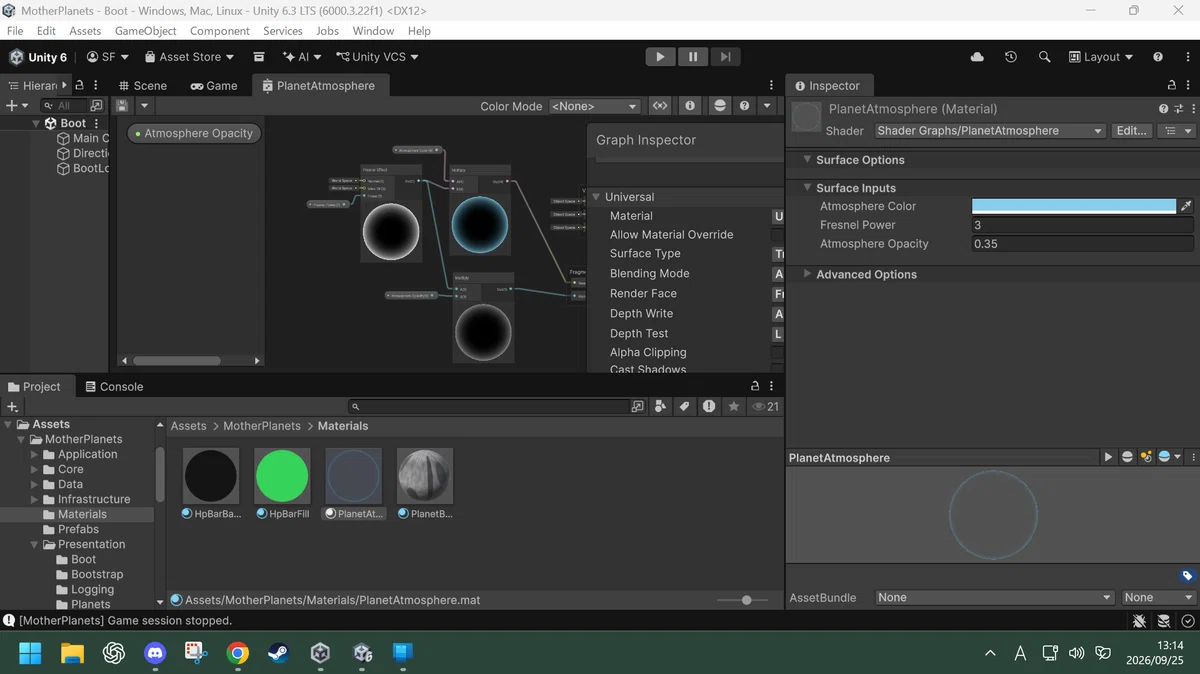Image resolution: width=1200 pixels, height=674 pixels.
Task: Open Unity search magnifier icon
Action: point(1044,57)
